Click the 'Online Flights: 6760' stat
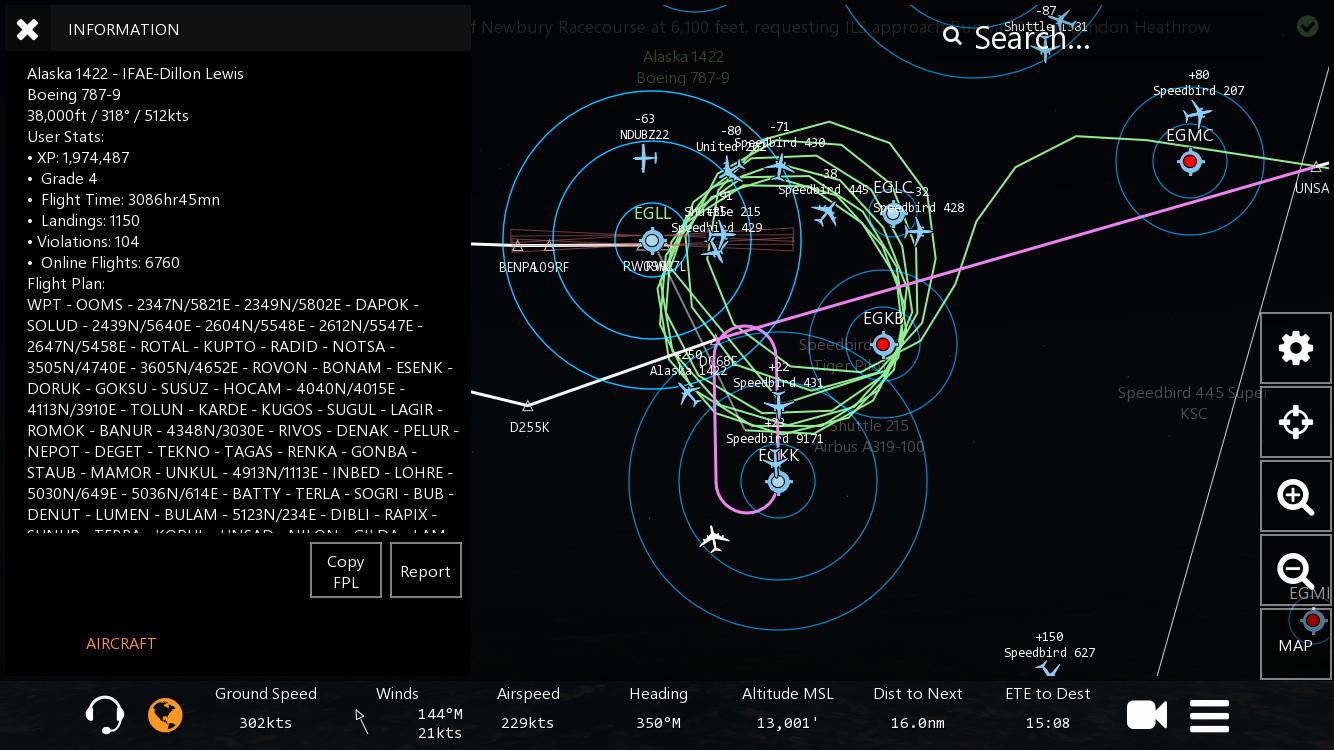The width and height of the screenshot is (1334, 750). pyautogui.click(x=103, y=262)
